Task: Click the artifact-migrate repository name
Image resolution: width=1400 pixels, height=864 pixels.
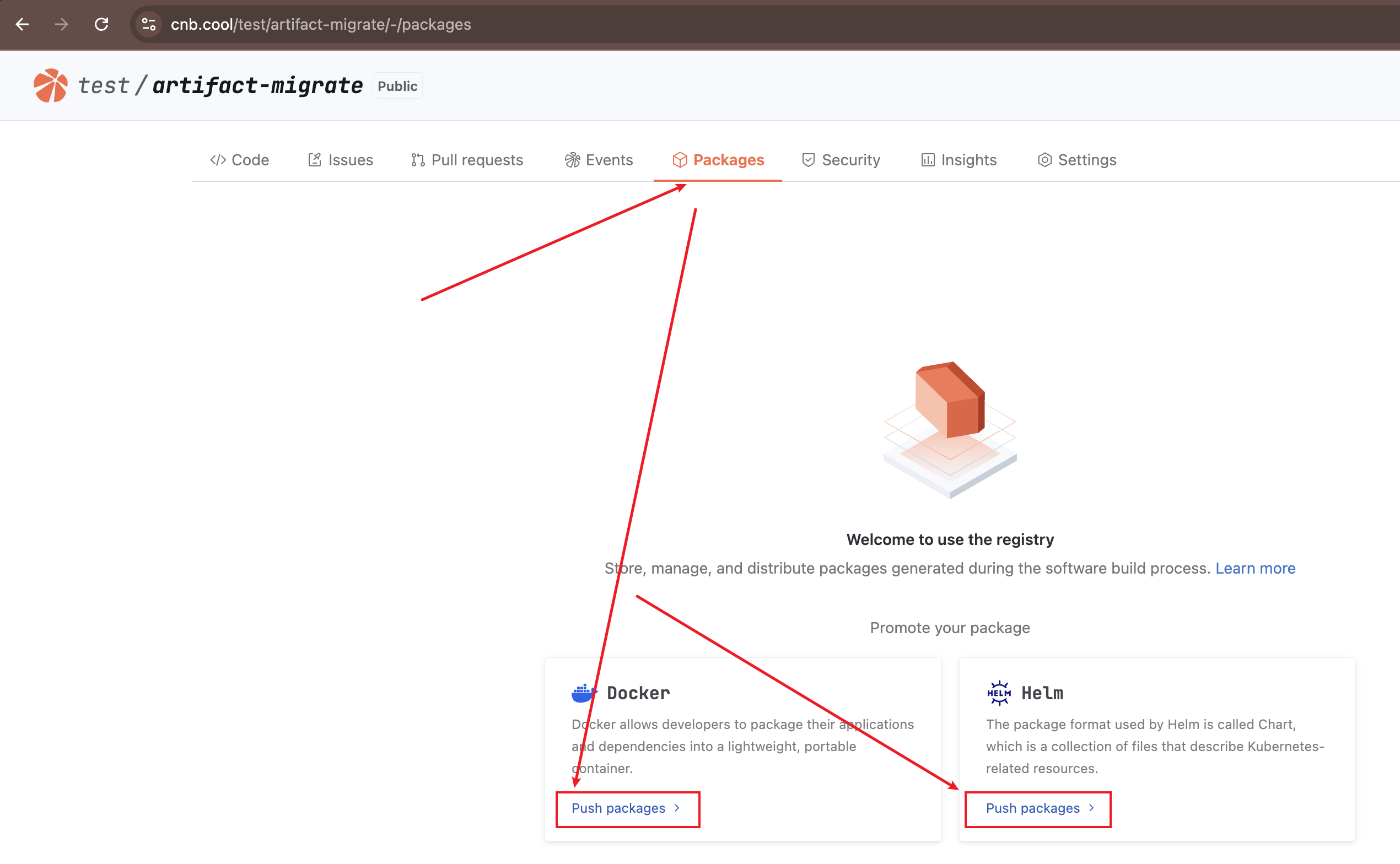Action: (x=257, y=86)
